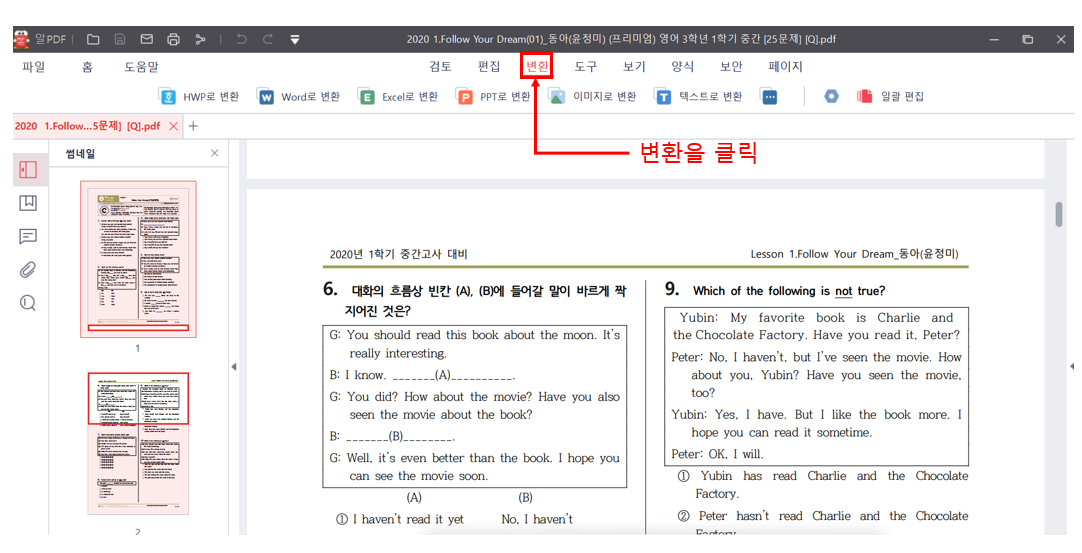Click answer option ① I haven't read it yet
The image size is (1082, 553).
(400, 519)
